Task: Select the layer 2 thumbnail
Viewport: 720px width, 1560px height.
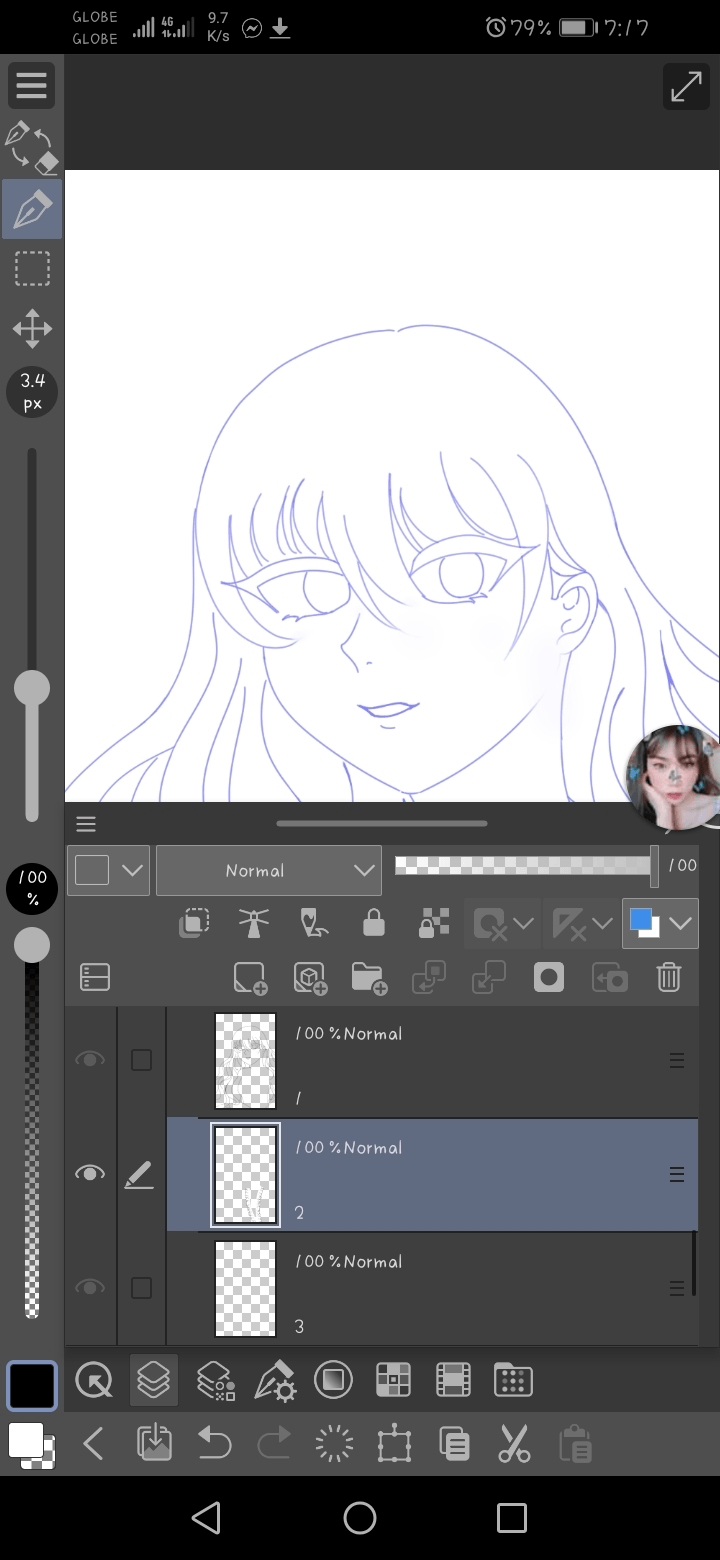Action: click(x=246, y=1175)
